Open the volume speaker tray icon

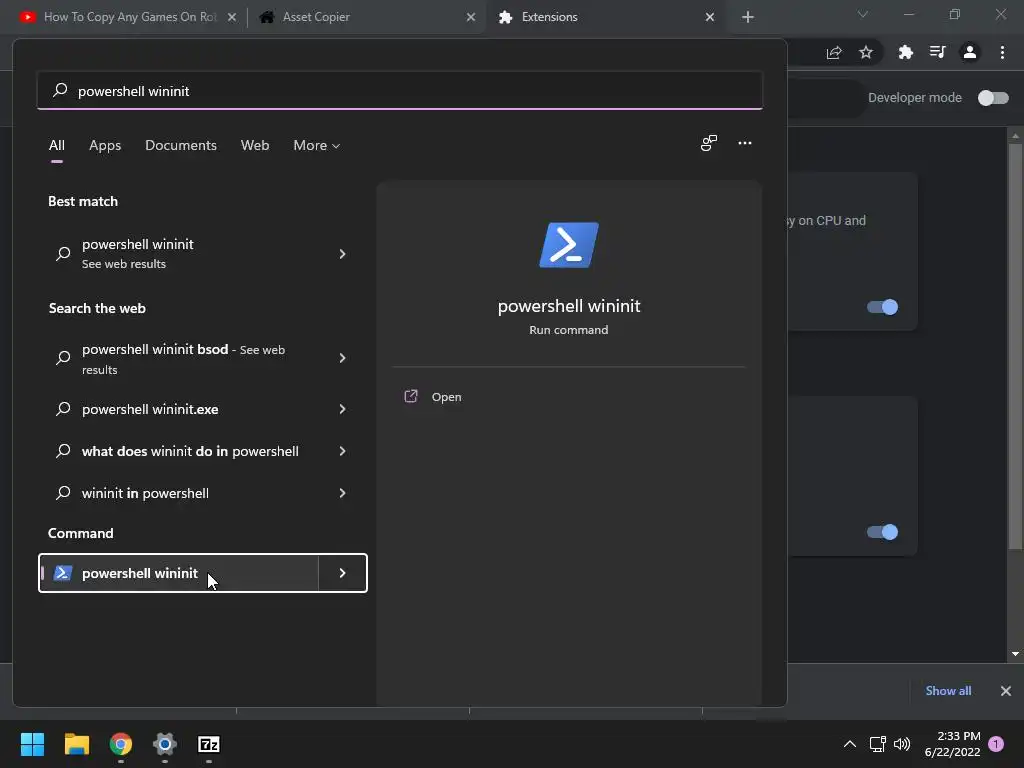902,744
